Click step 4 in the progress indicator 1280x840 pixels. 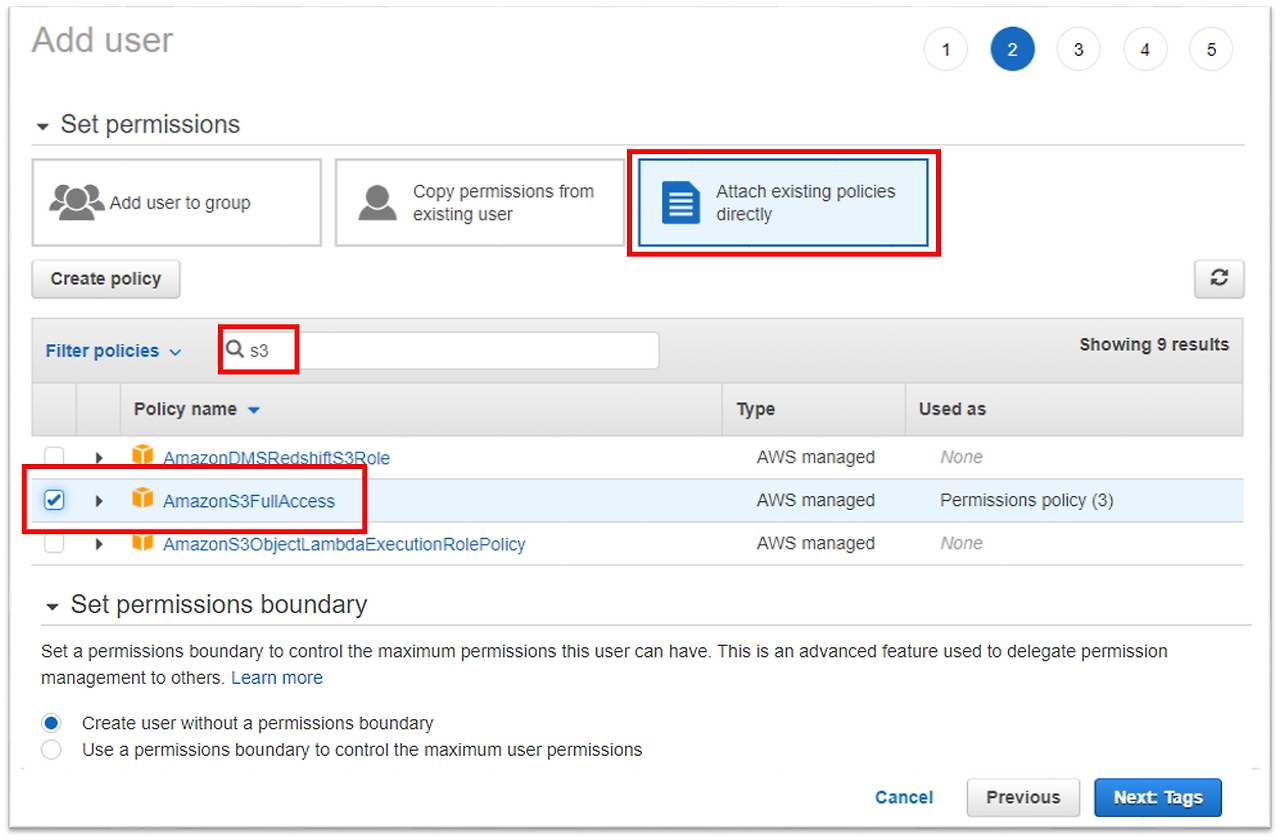1145,49
